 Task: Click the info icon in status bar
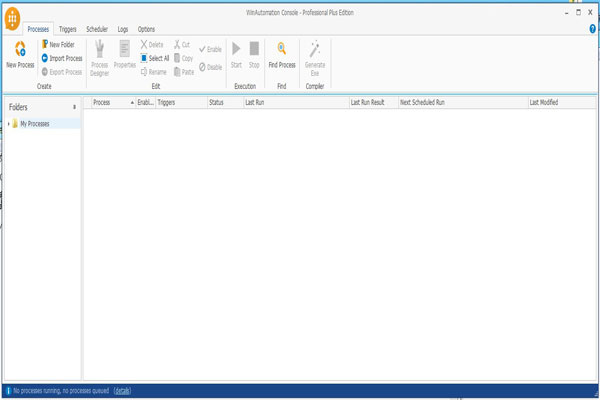pos(8,391)
